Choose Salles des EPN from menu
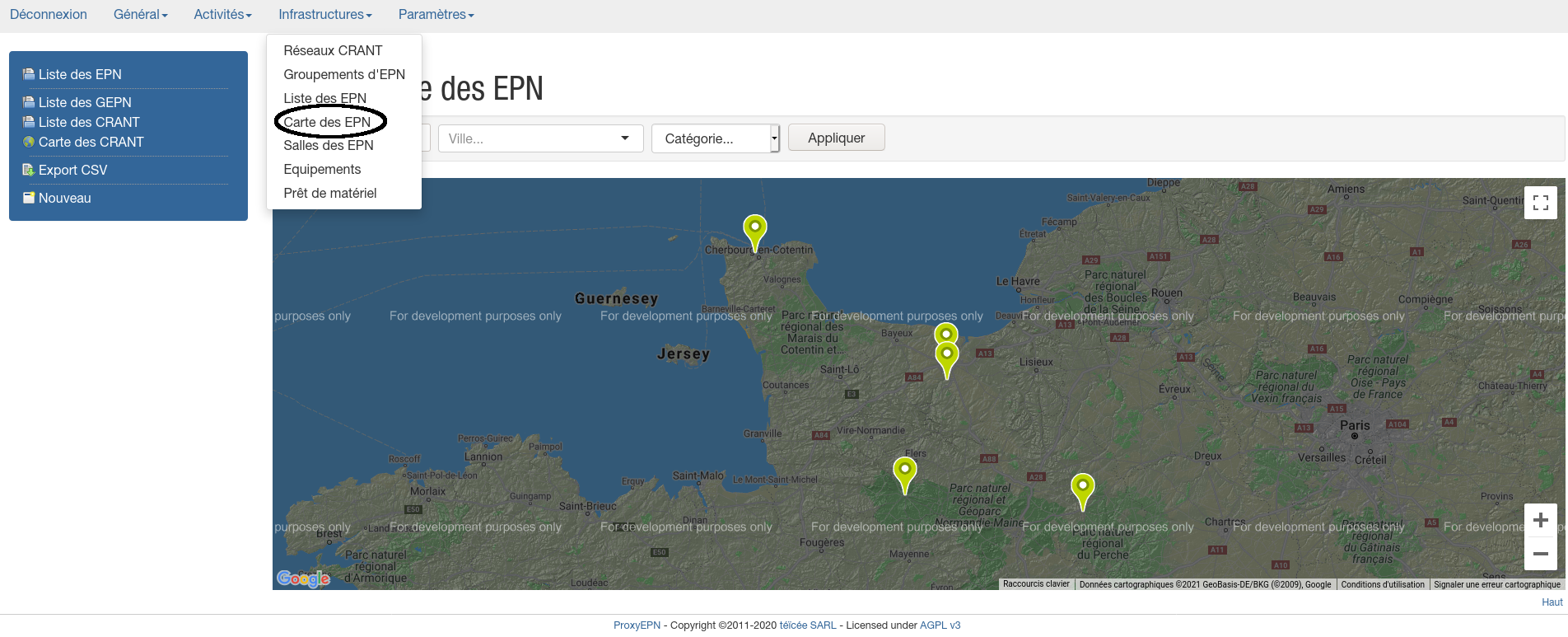The image size is (1568, 637). coord(328,145)
